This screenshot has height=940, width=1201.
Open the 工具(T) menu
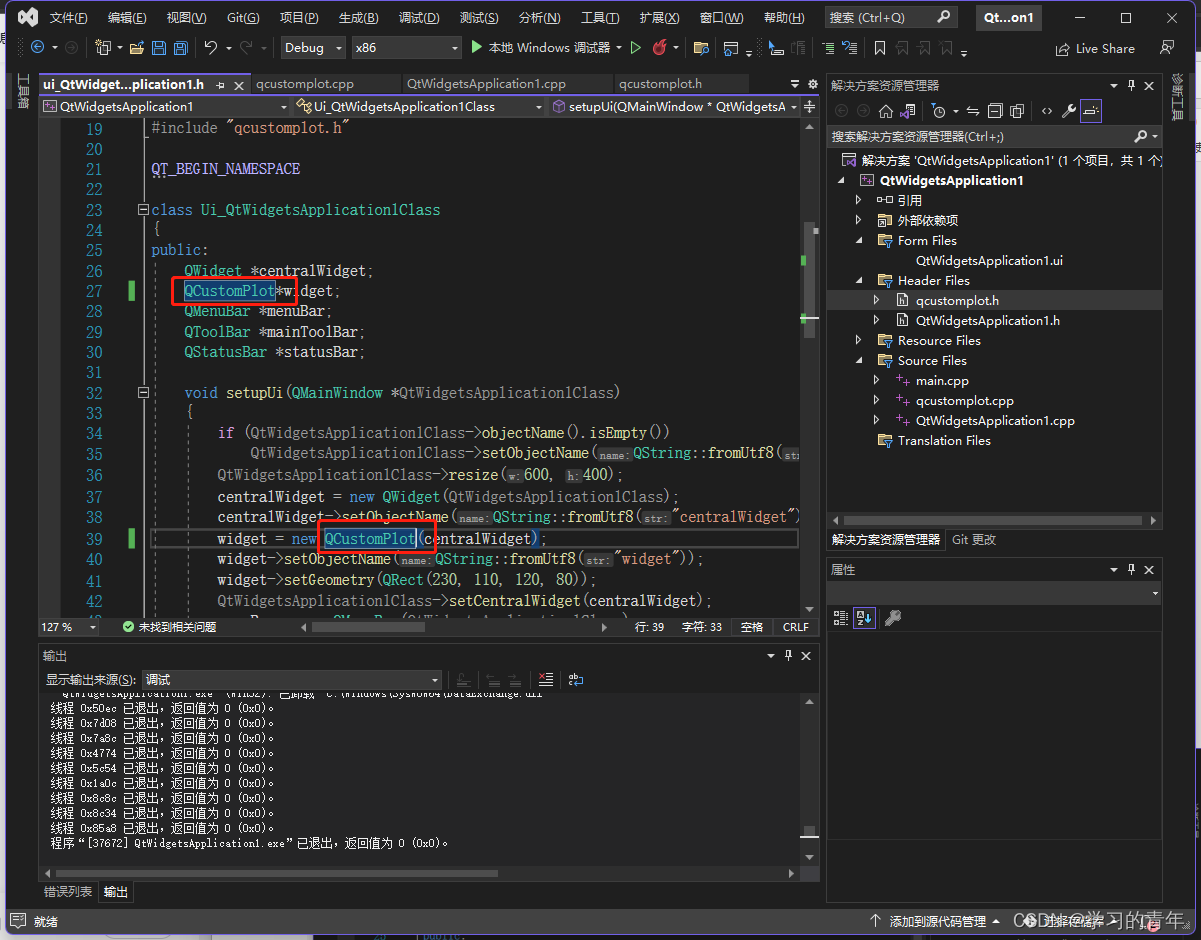pyautogui.click(x=600, y=18)
